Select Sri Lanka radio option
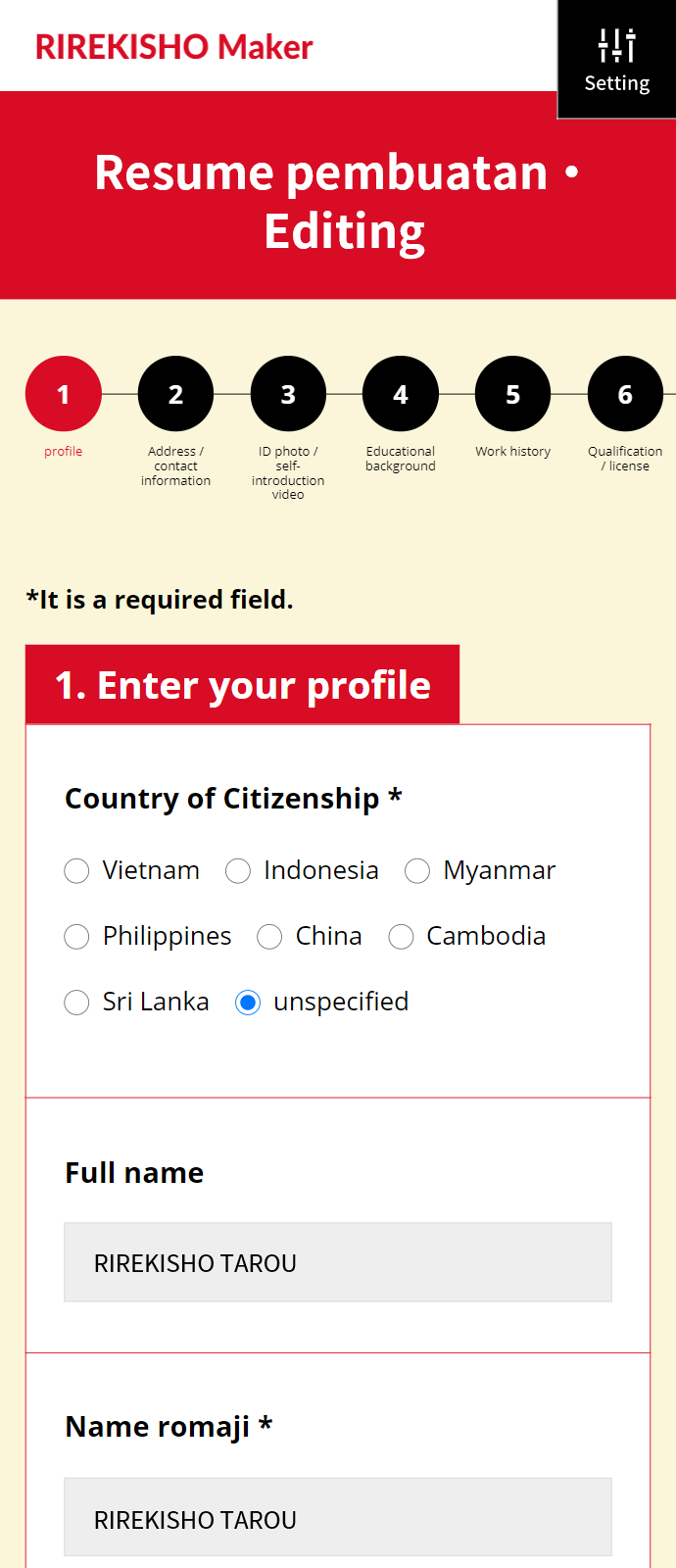The image size is (676, 1568). pos(76,1003)
